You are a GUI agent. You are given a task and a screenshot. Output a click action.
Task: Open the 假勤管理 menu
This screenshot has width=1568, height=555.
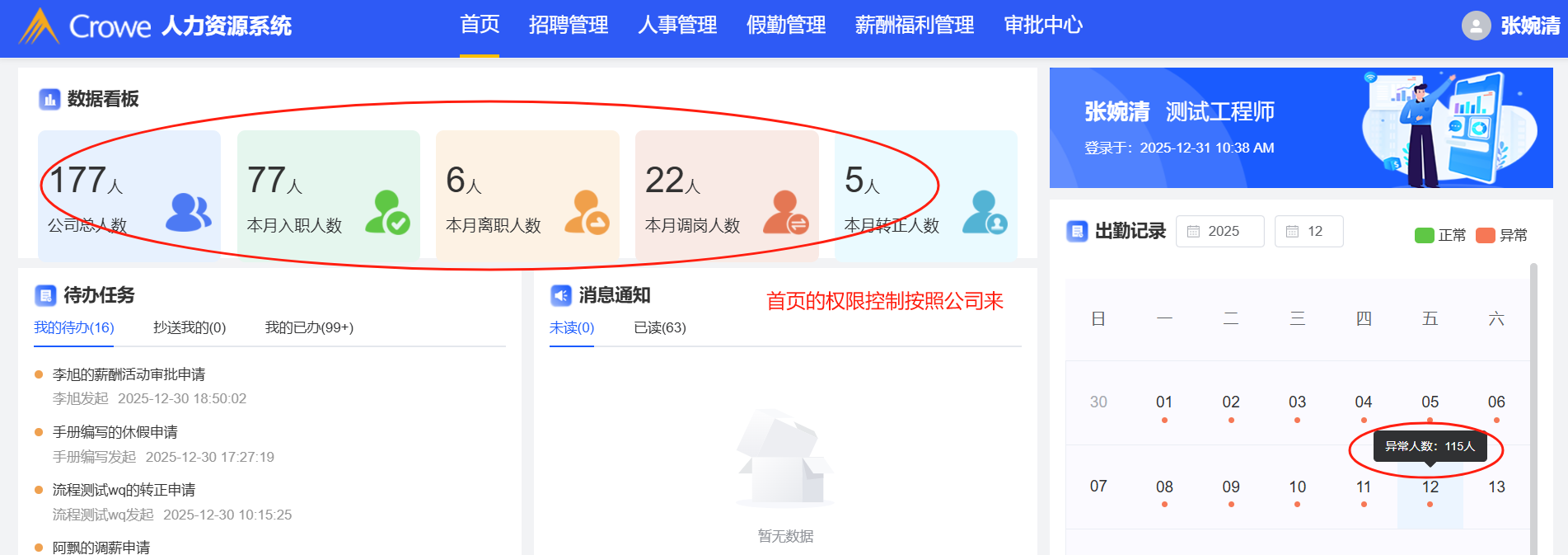(x=786, y=25)
